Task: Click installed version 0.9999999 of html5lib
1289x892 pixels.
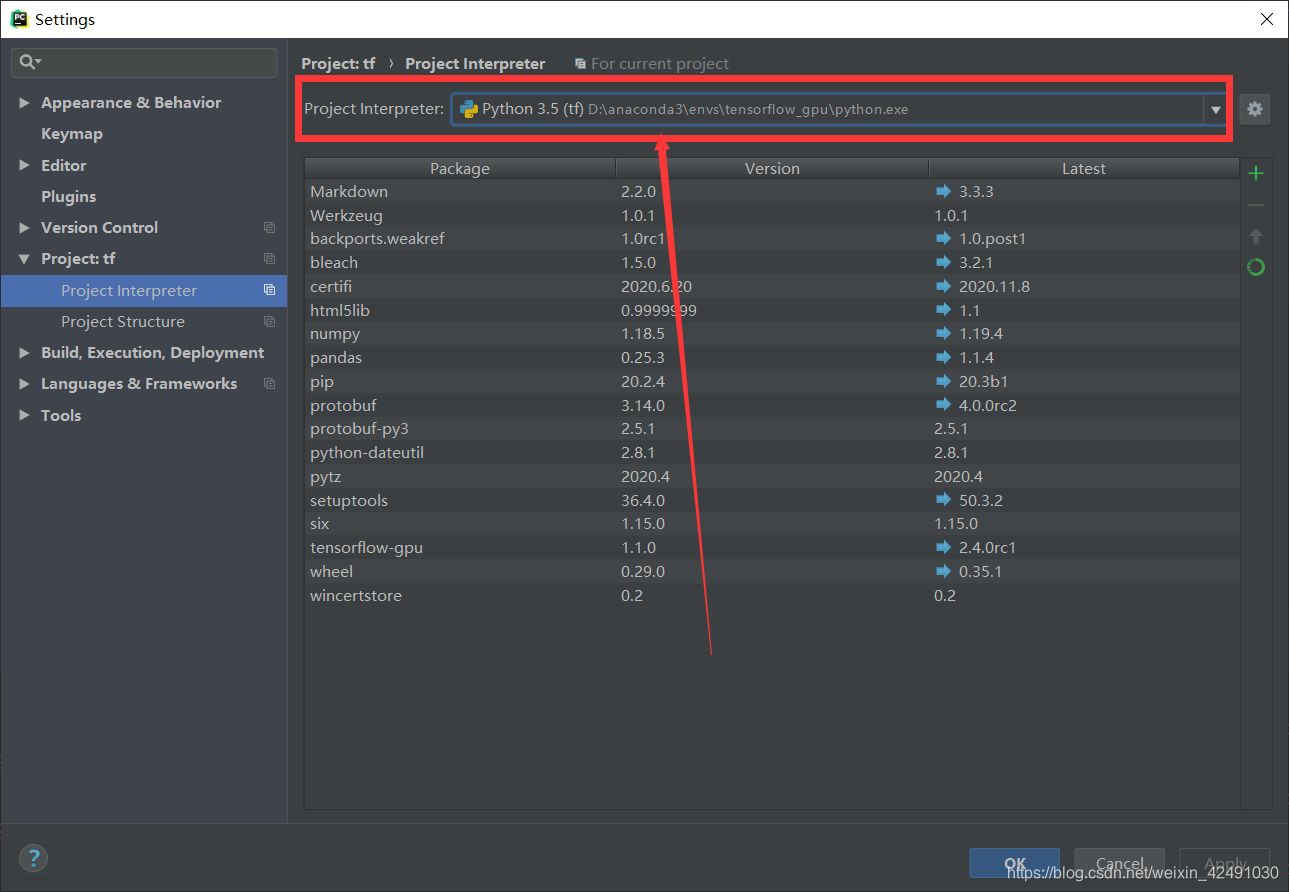Action: (659, 311)
